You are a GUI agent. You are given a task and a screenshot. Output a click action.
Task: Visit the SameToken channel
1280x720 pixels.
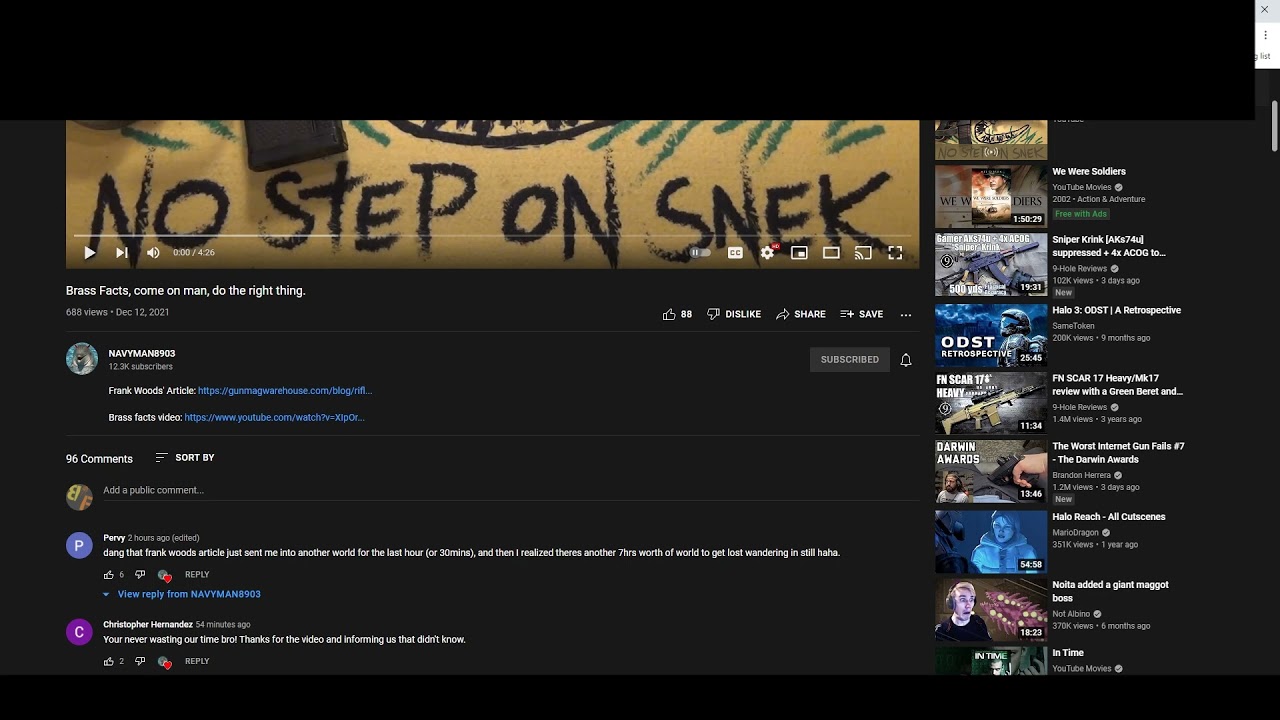tap(1074, 326)
